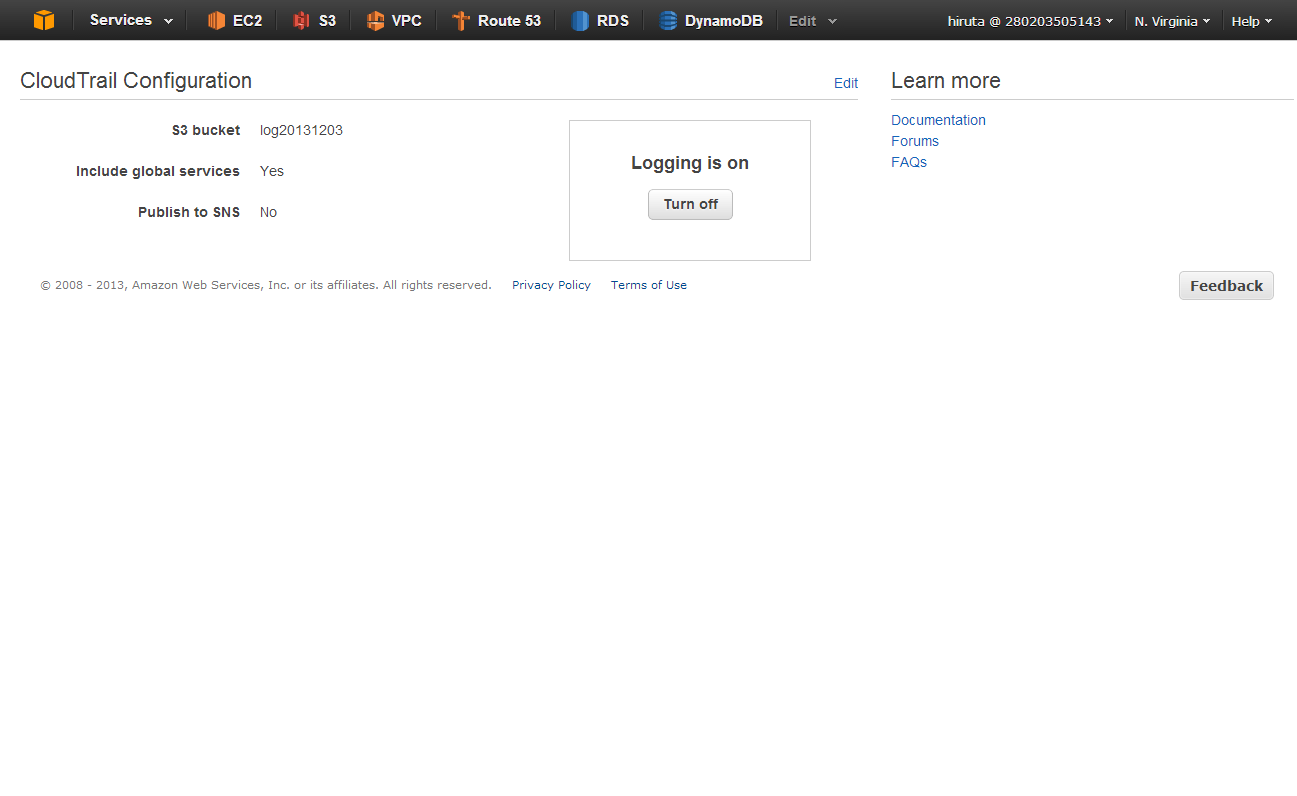The height and width of the screenshot is (796, 1297).
Task: Click the Edit link for CloudTrail Configuration
Action: 846,83
